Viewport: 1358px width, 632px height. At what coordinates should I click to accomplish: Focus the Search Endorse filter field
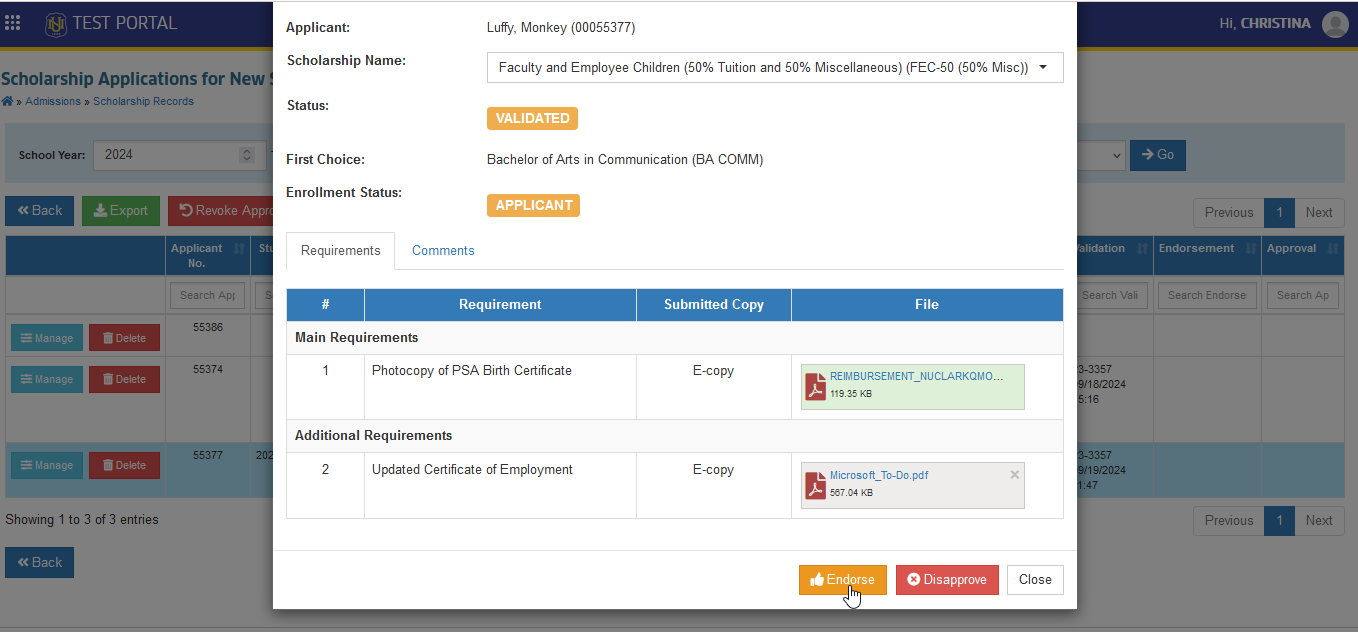[1207, 295]
